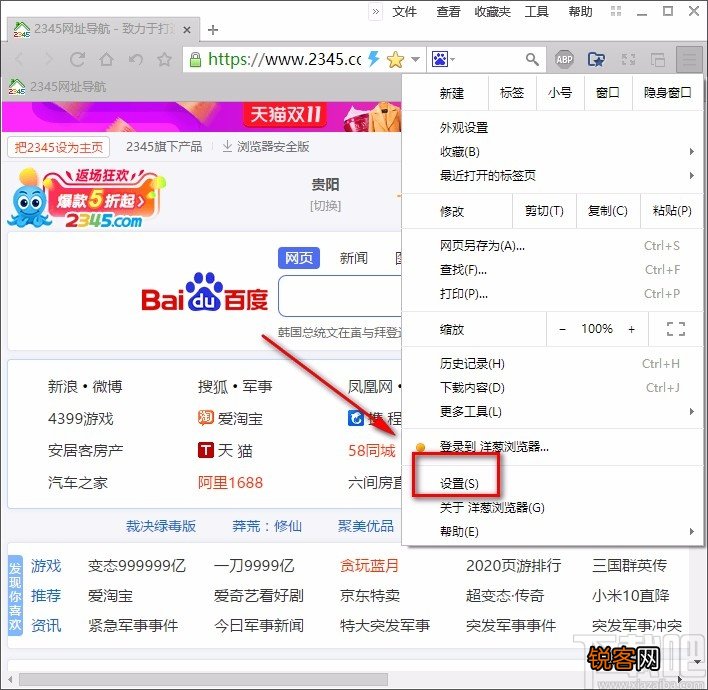Image resolution: width=708 pixels, height=690 pixels.
Task: Click the horizontal scrollbar thumb
Action: point(203,679)
